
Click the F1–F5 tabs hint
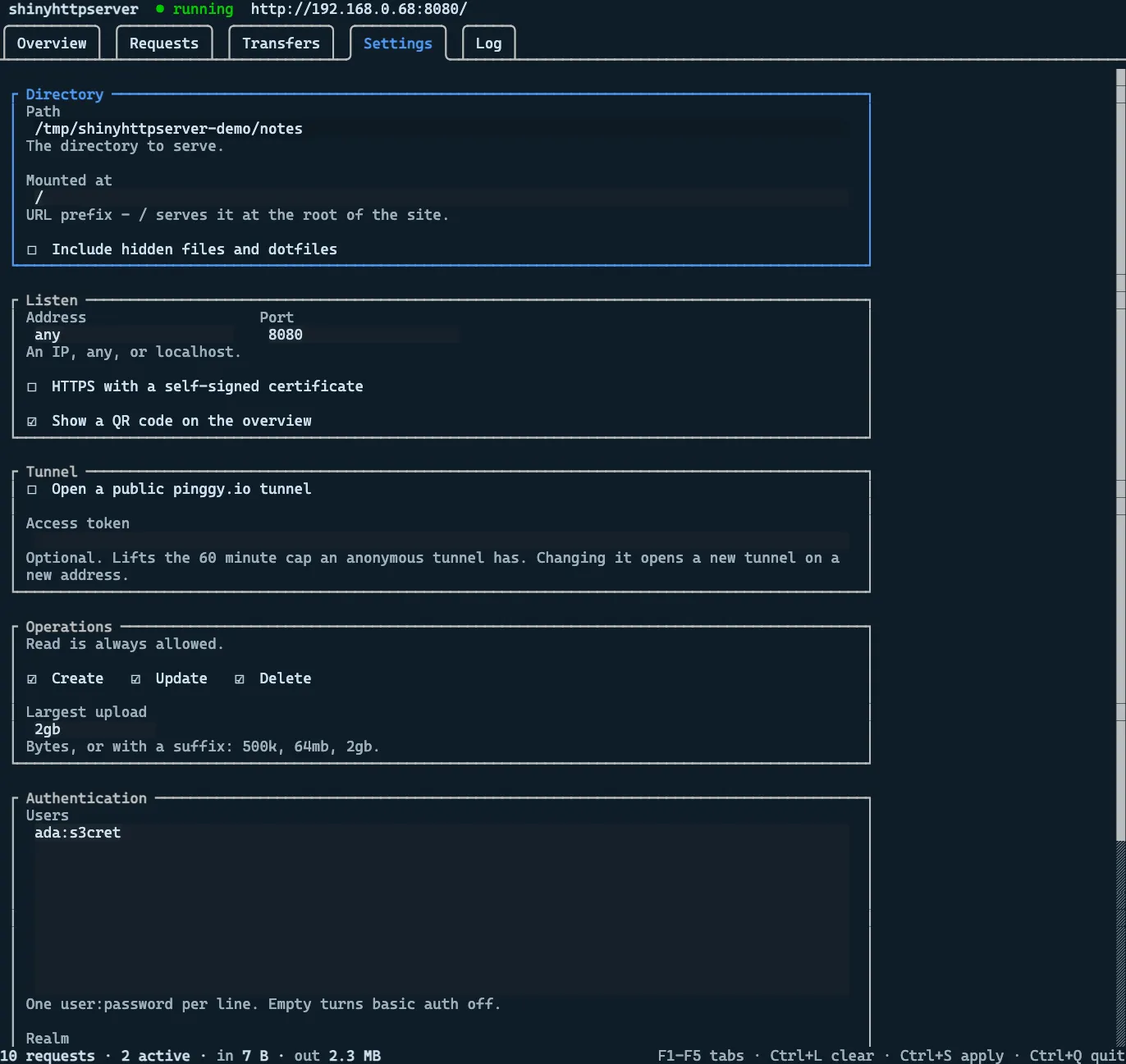701,1056
